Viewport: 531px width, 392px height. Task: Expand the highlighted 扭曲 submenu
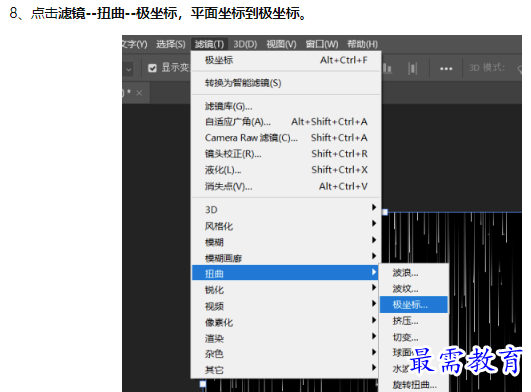(x=285, y=273)
